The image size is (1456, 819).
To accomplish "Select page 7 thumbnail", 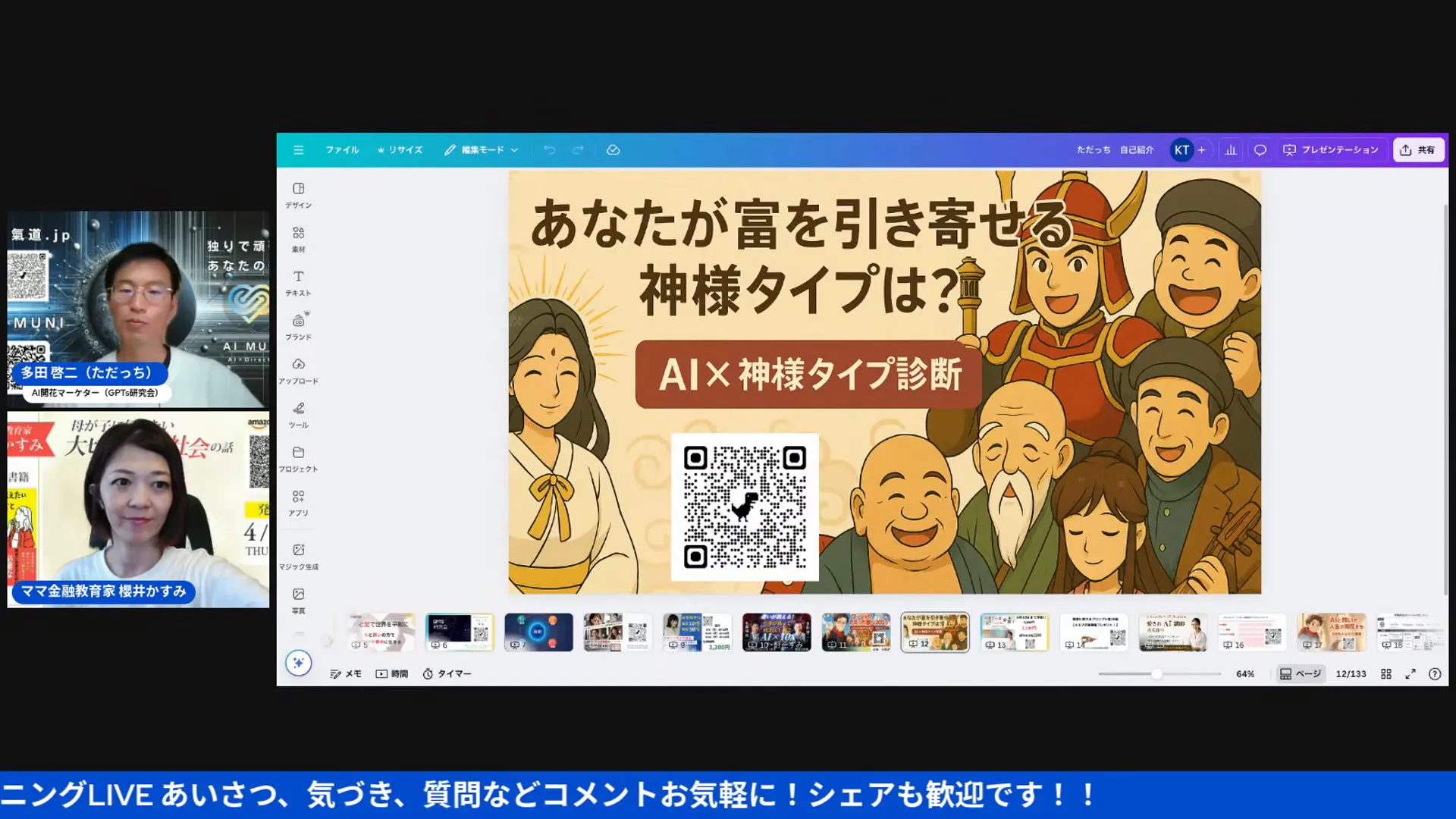I will click(538, 632).
